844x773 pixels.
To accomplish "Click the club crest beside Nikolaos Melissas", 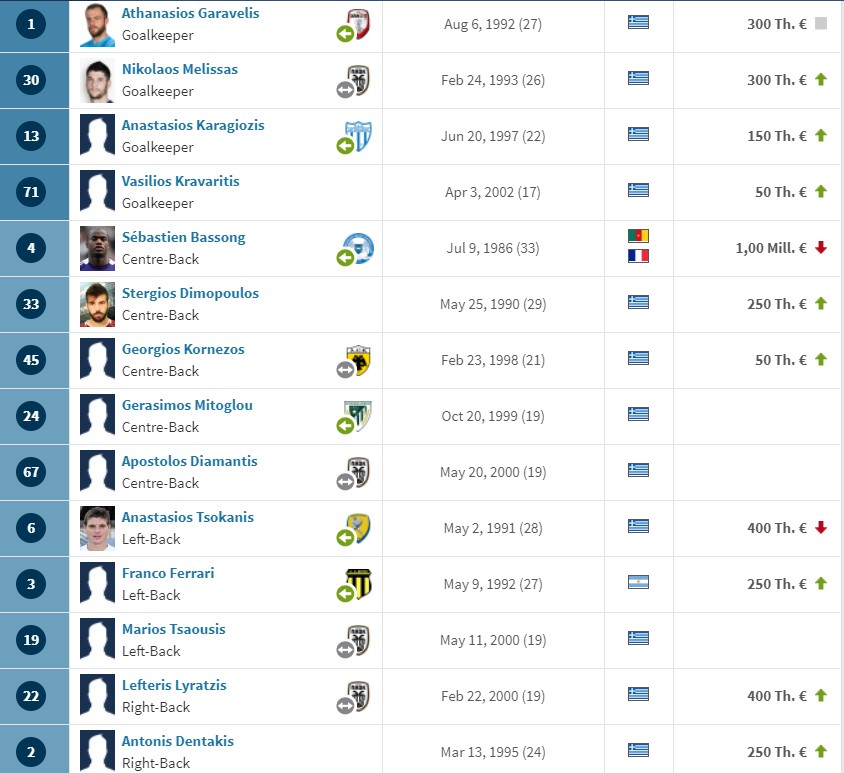I will click(359, 80).
